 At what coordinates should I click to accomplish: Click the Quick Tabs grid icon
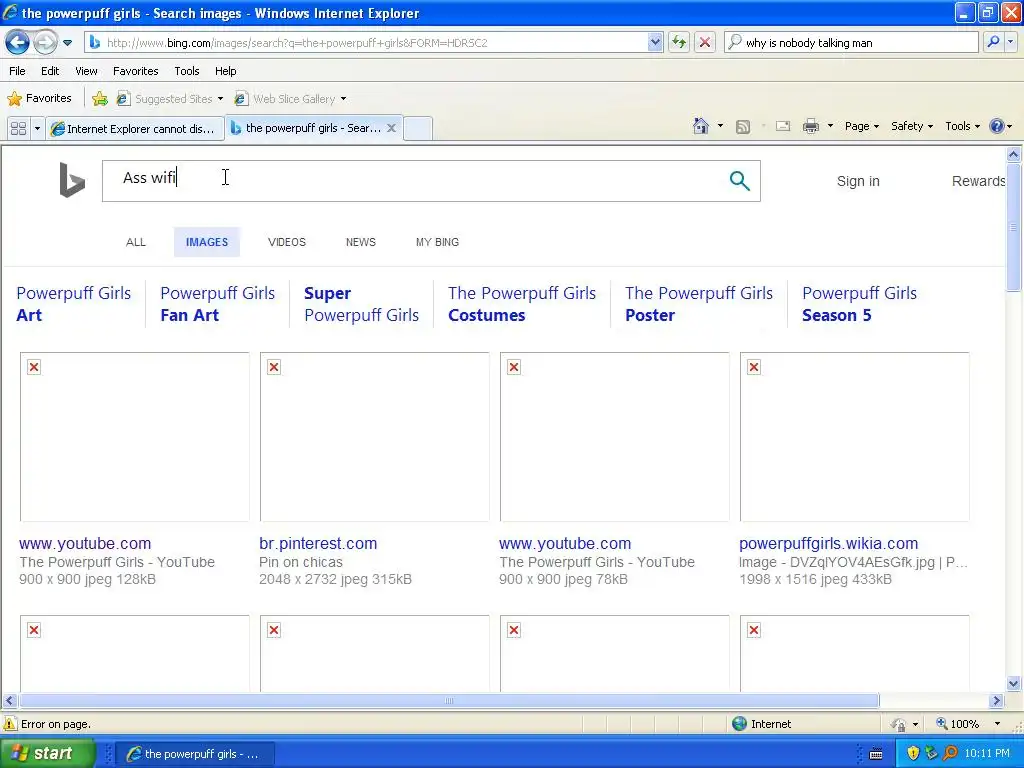tap(18, 129)
